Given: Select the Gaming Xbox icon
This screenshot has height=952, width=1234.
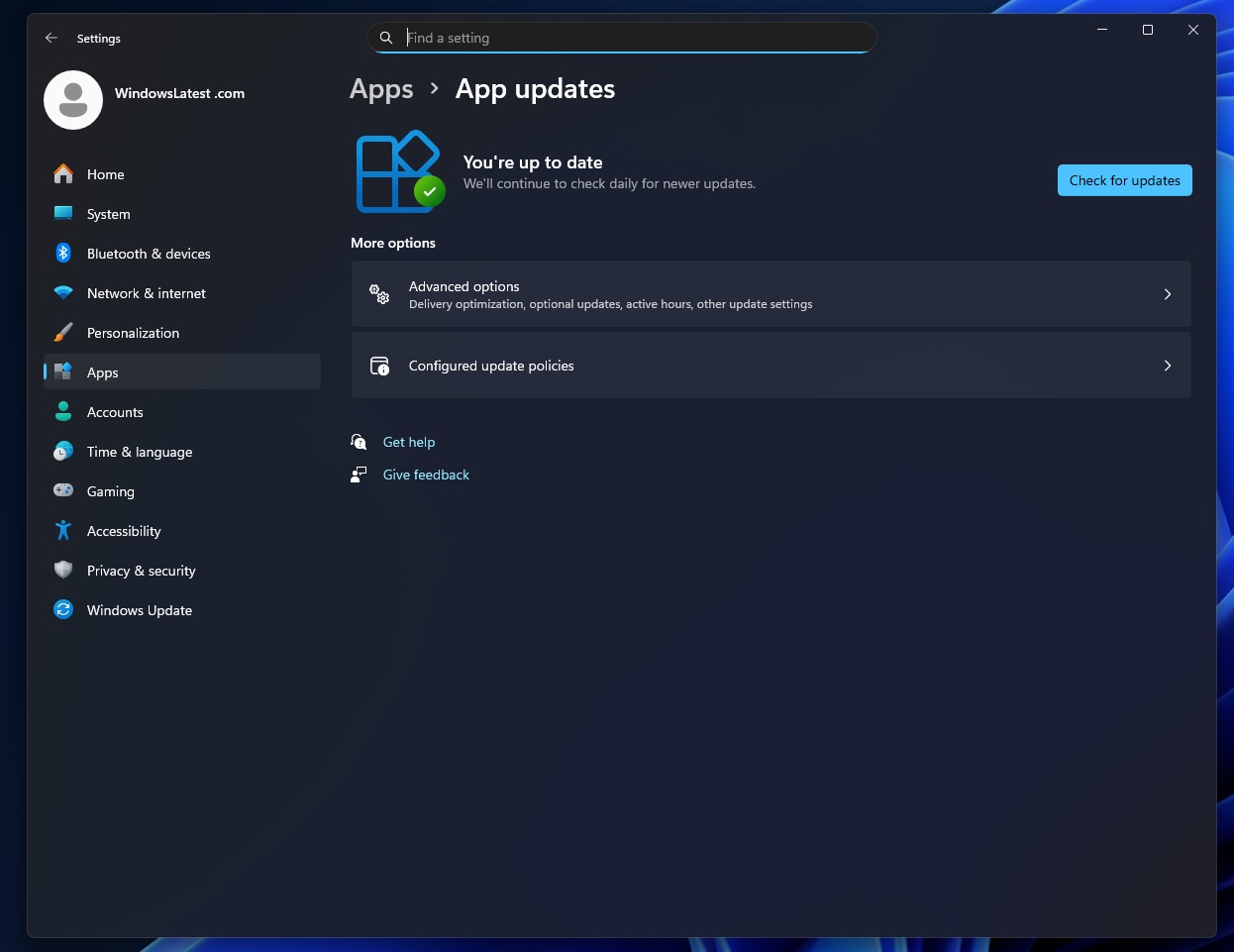Looking at the screenshot, I should click(x=63, y=491).
